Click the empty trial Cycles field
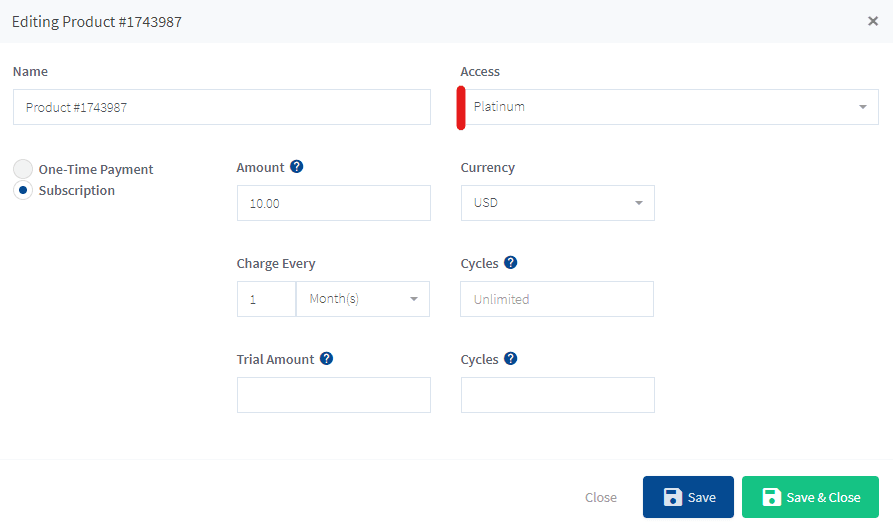 [557, 395]
